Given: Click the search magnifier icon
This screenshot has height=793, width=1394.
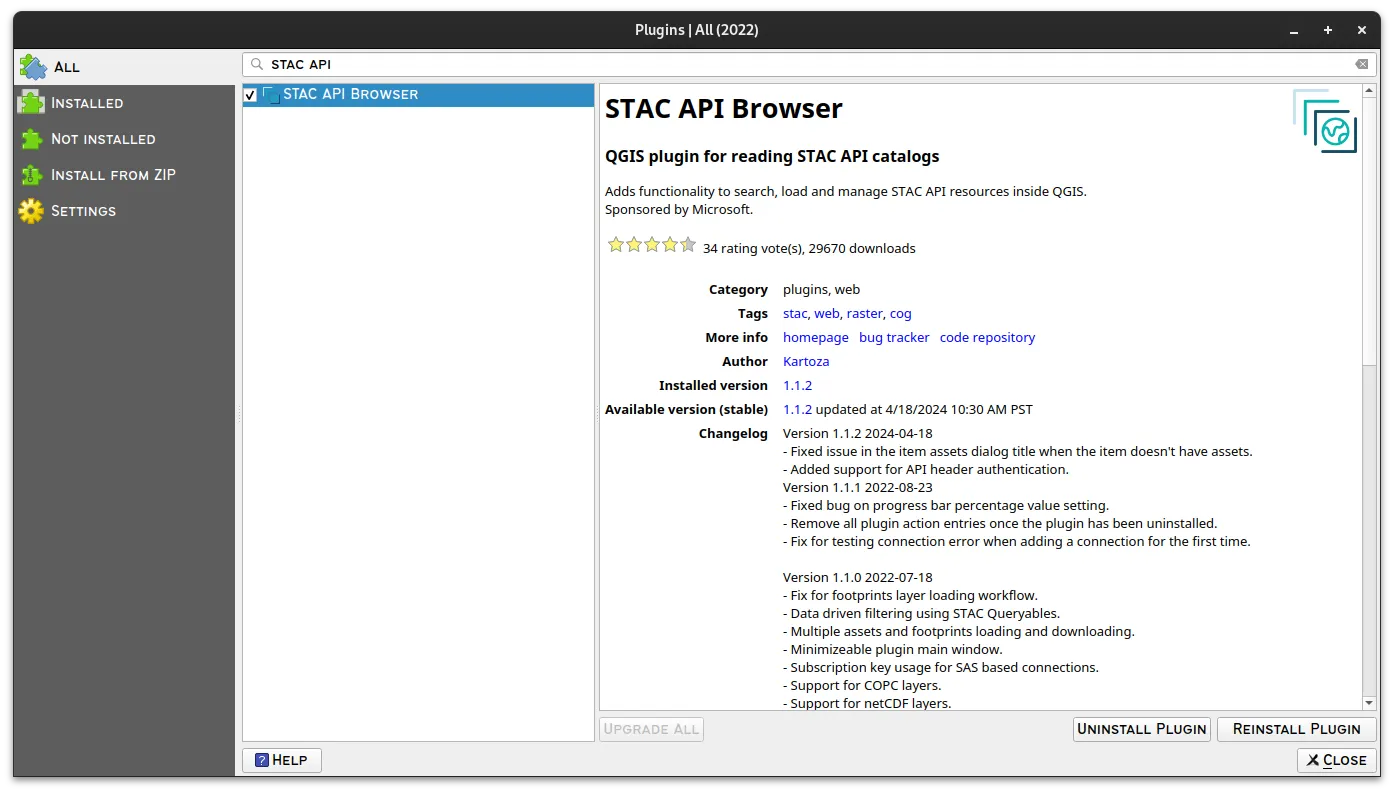Looking at the screenshot, I should 258,63.
